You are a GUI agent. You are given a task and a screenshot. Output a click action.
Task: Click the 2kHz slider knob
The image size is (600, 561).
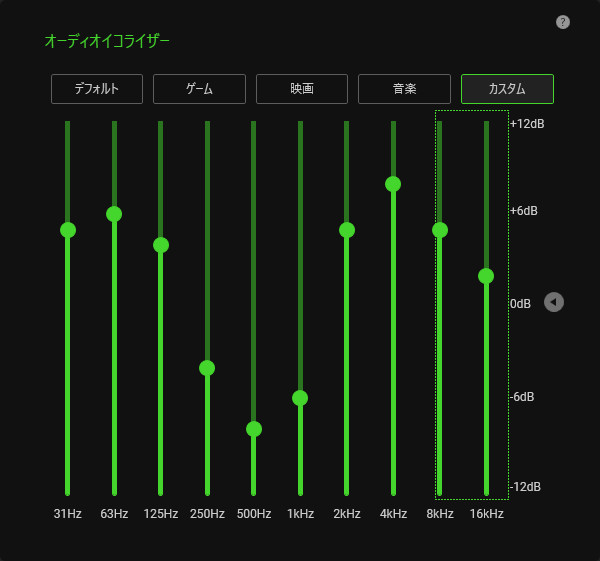point(347,230)
